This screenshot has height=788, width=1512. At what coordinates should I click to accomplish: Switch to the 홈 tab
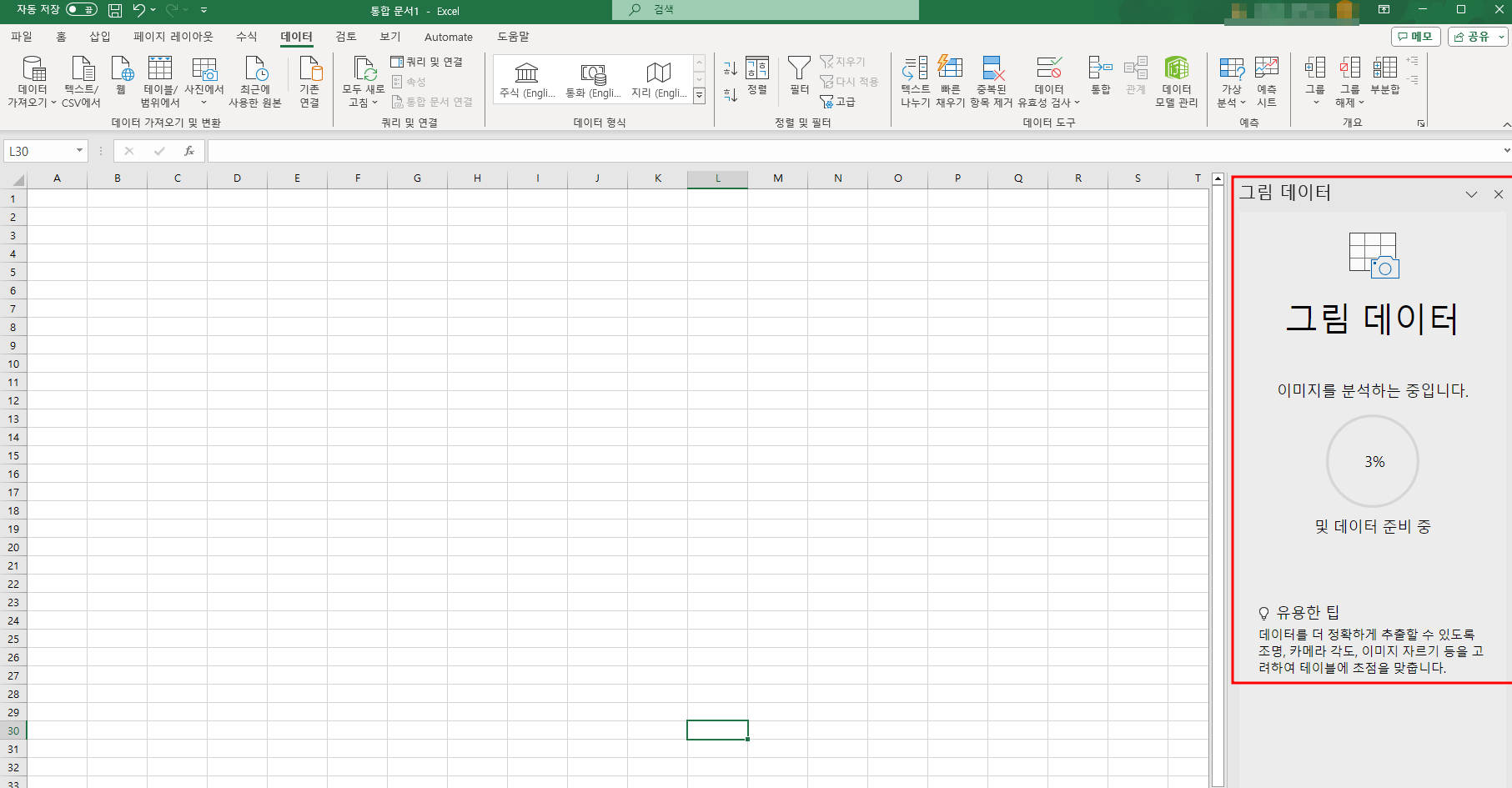point(61,37)
